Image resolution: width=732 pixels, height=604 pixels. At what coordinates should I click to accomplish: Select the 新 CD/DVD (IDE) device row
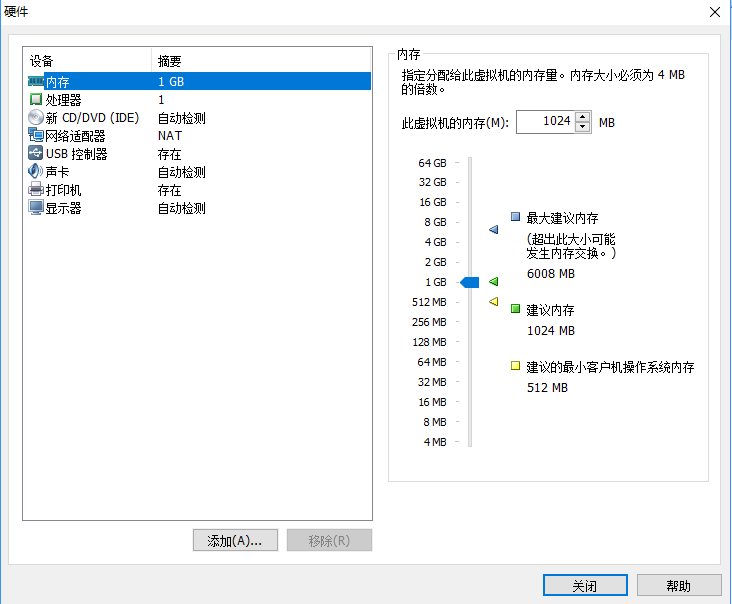199,118
